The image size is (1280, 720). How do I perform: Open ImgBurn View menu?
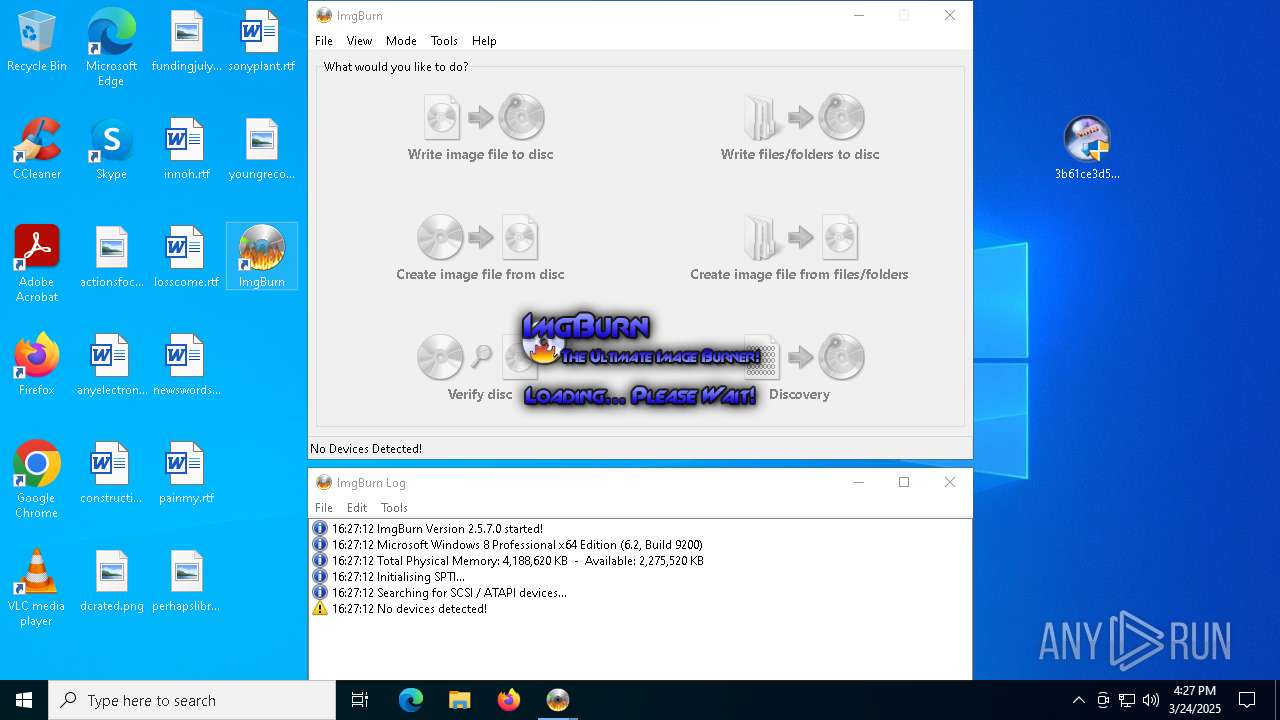tap(359, 41)
